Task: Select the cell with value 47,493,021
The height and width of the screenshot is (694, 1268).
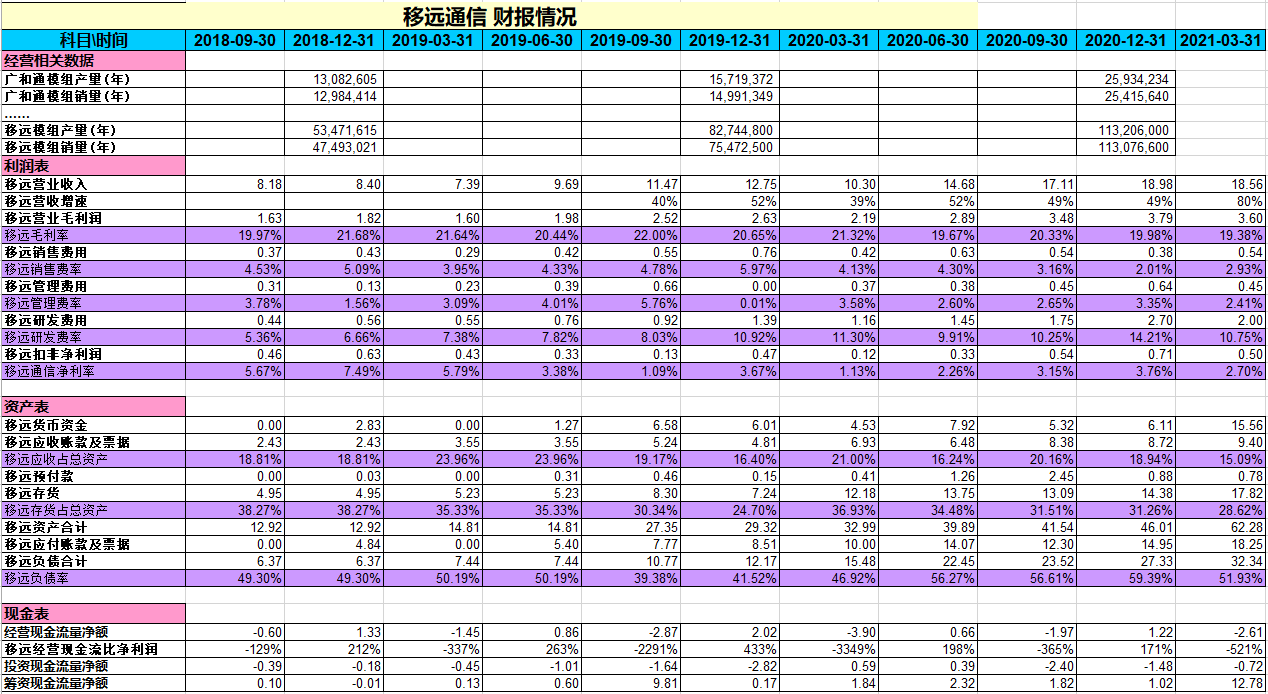Action: point(334,147)
